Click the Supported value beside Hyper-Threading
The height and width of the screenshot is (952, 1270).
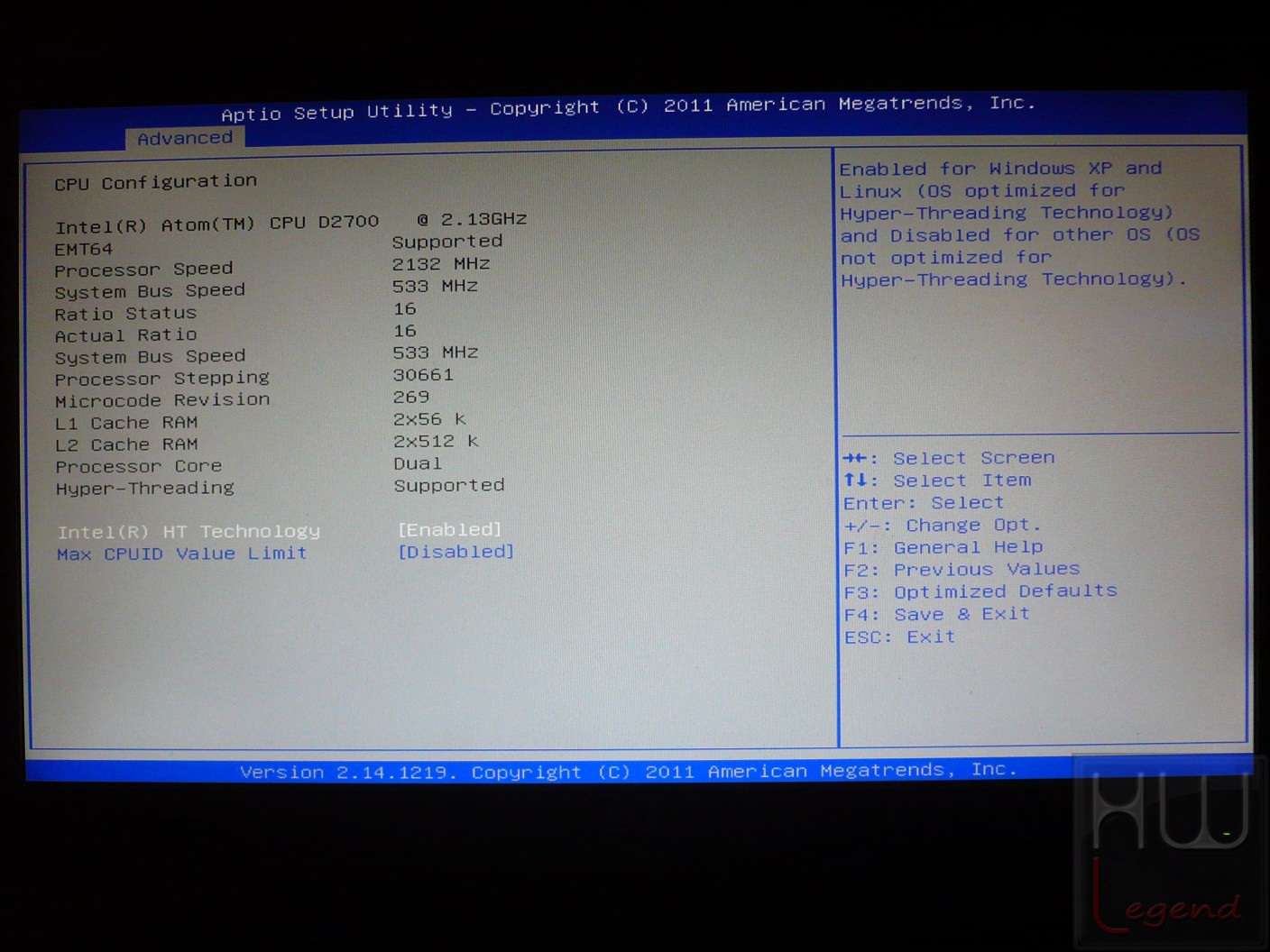click(449, 485)
